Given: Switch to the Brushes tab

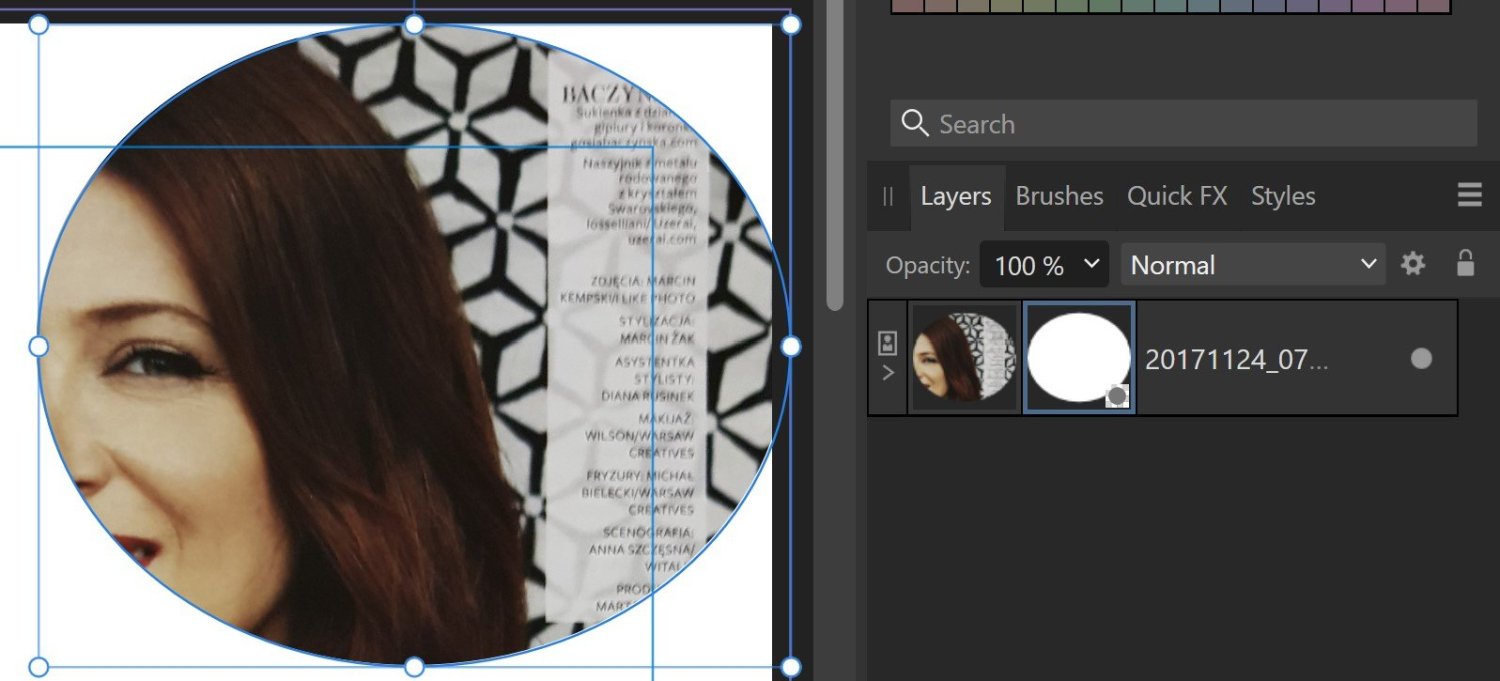Looking at the screenshot, I should 1059,196.
